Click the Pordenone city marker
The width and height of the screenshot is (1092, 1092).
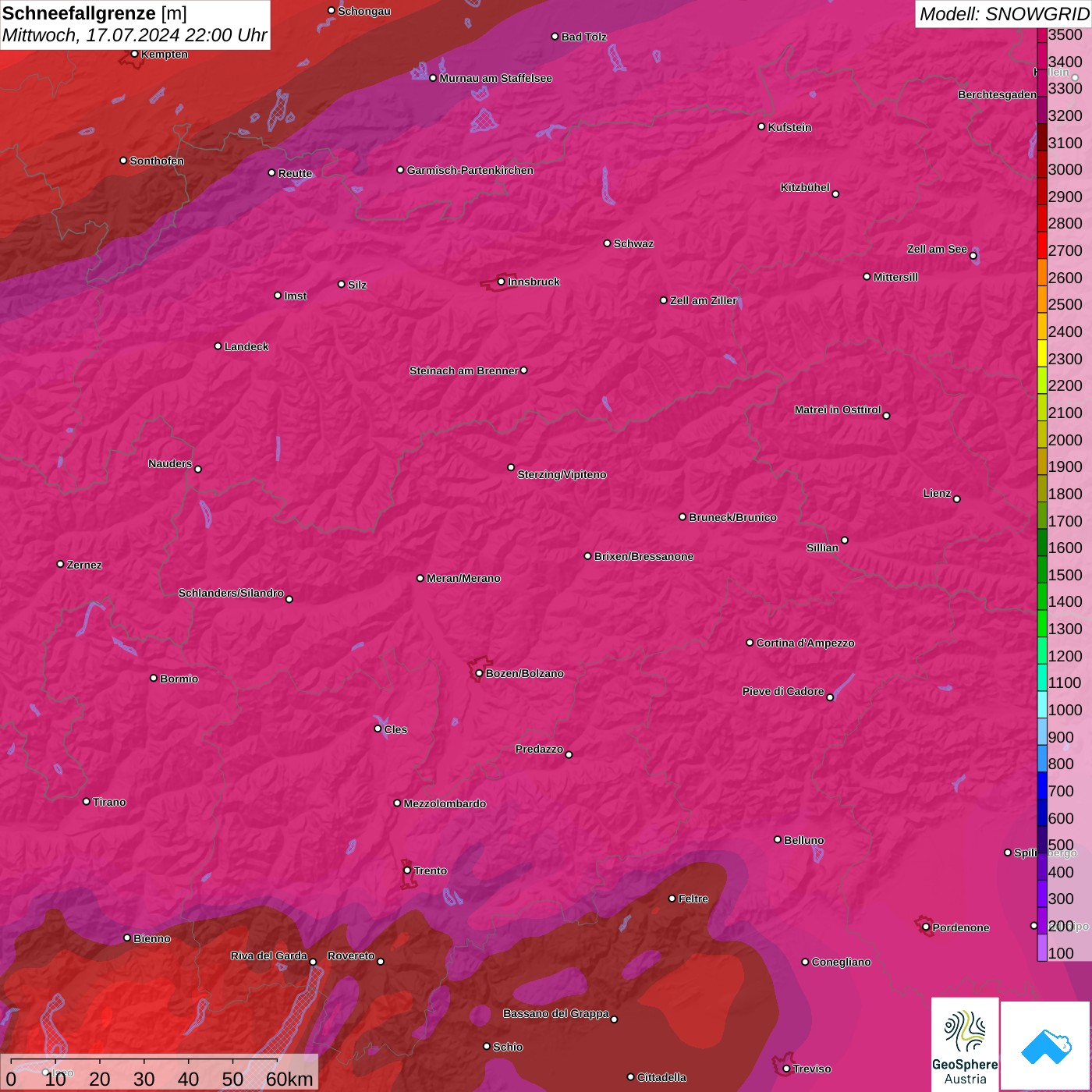[x=926, y=927]
